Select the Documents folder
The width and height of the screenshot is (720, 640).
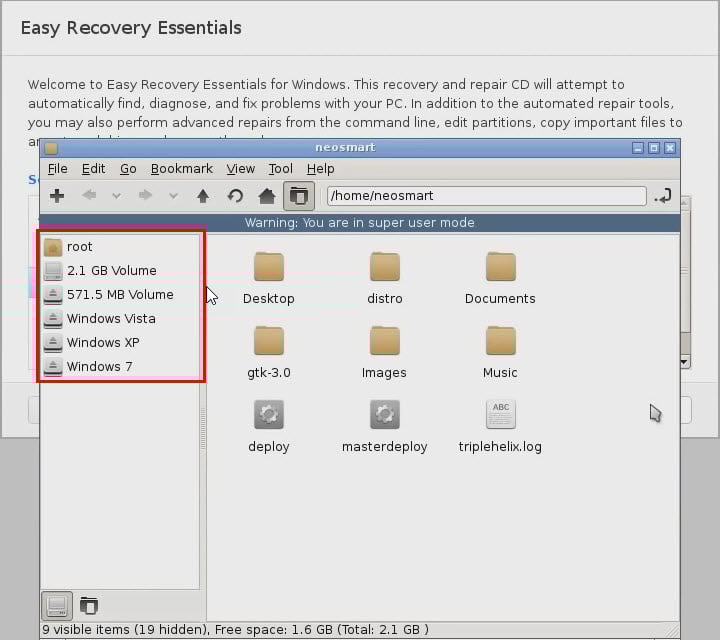coord(501,278)
